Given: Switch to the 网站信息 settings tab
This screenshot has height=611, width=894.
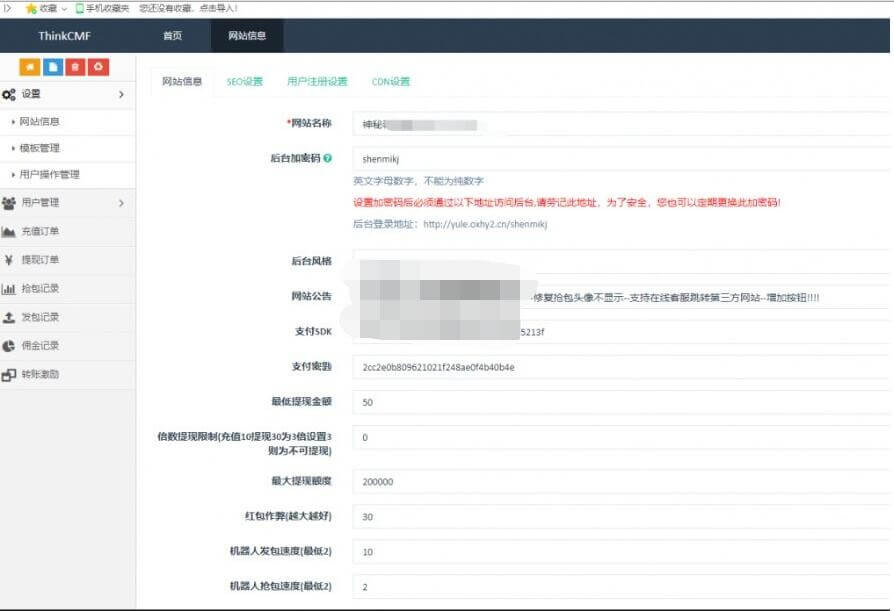Looking at the screenshot, I should point(182,82).
